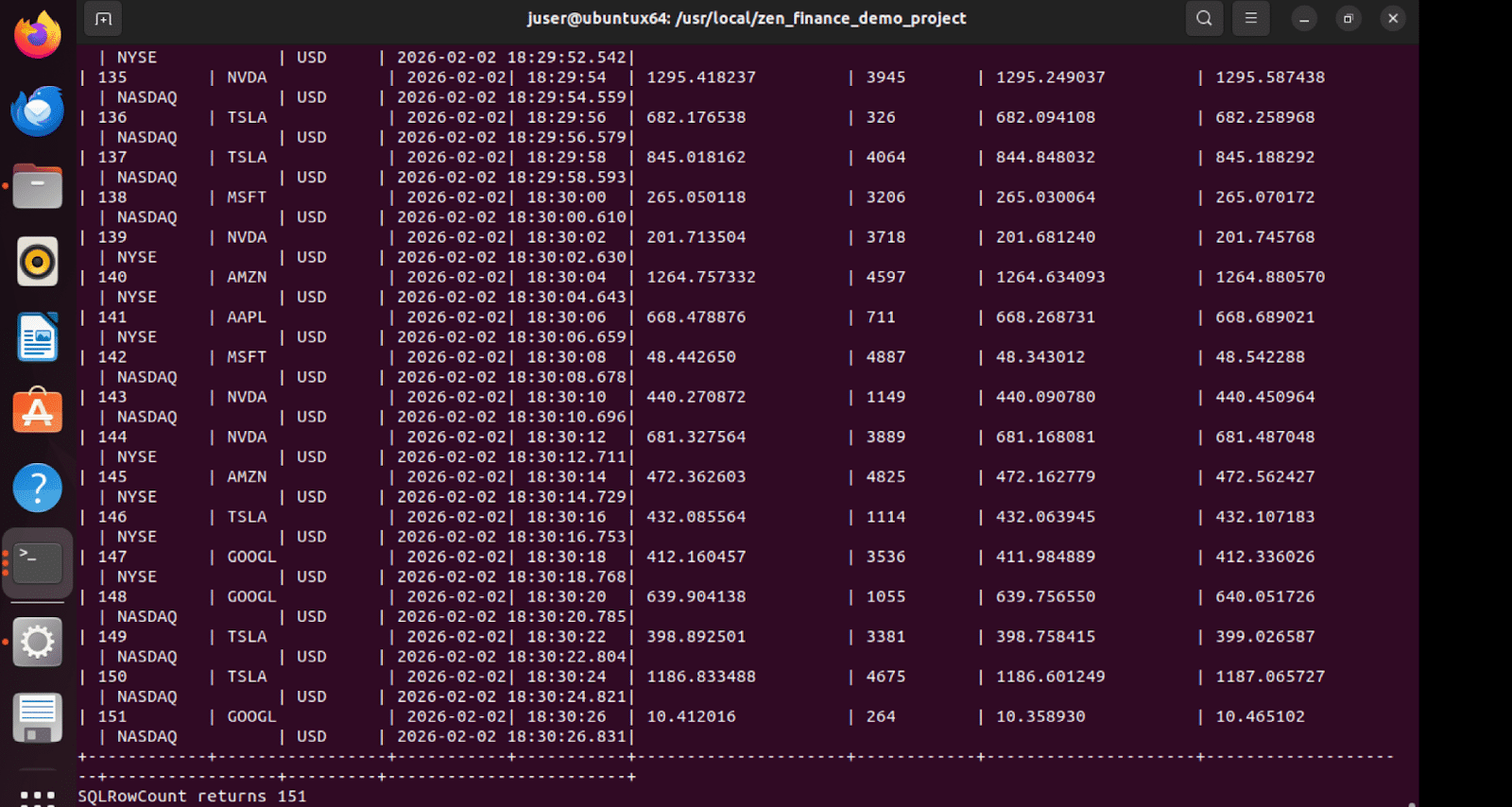Minimize the terminal window

coord(1304,19)
